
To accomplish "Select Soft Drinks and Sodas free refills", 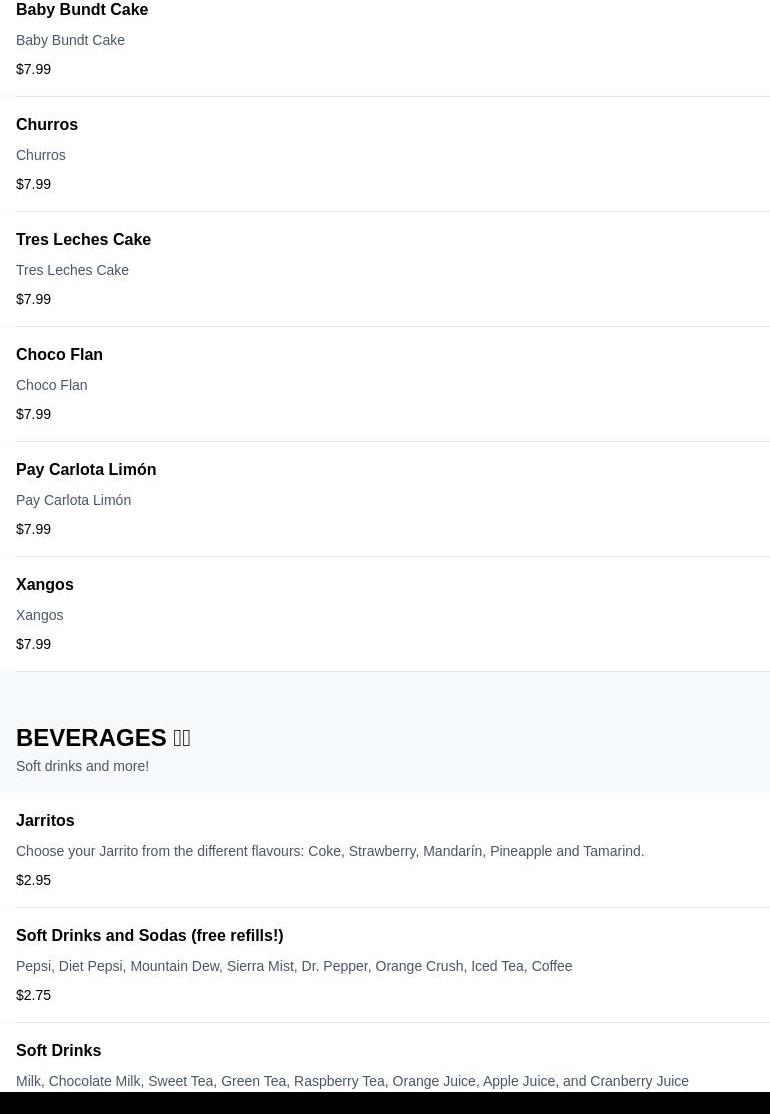I will tap(149, 936).
